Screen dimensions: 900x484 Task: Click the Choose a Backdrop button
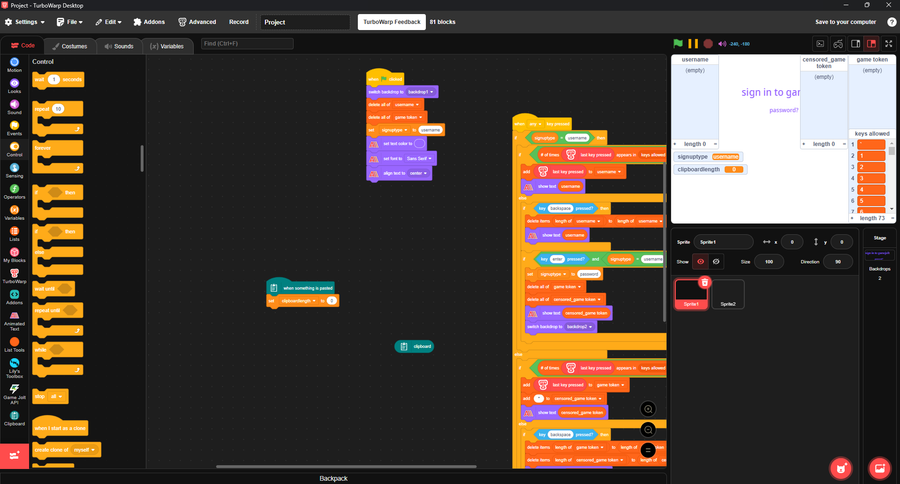pos(879,468)
